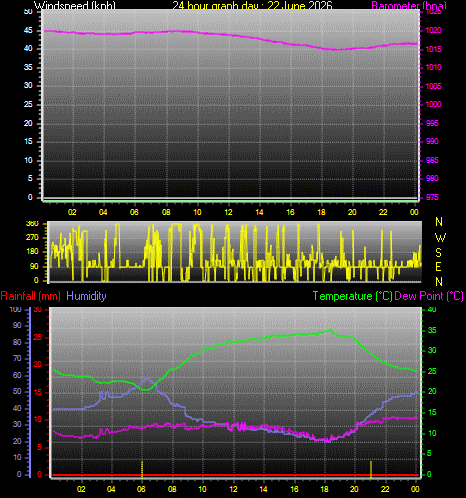Click the 1010 value on barometer axis
This screenshot has width=466, height=498.
coord(433,67)
